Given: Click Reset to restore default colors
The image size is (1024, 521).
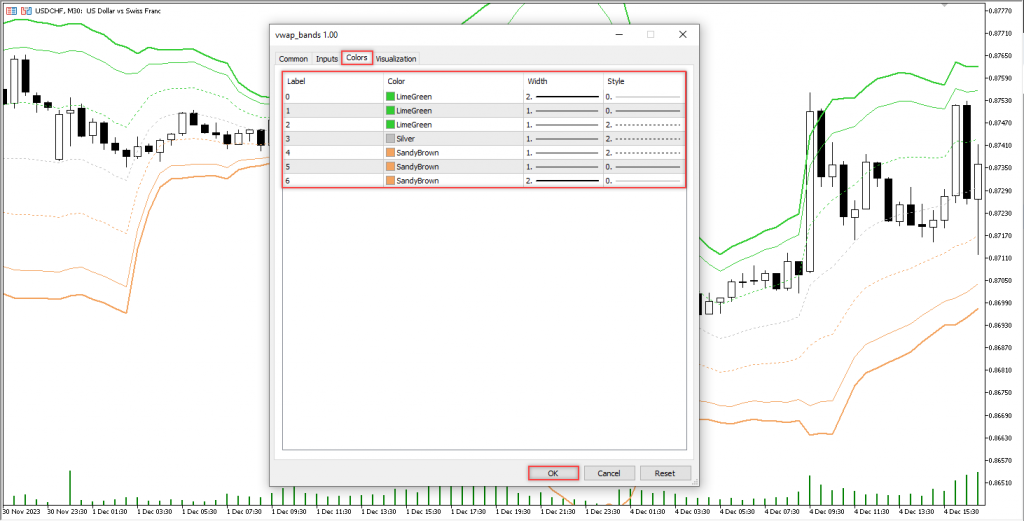Looking at the screenshot, I should [x=665, y=473].
